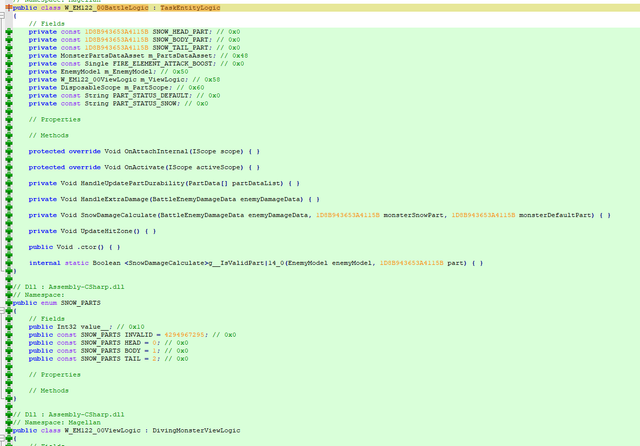The image size is (640, 446).
Task: Click green added marker beside HandleUpdatePartDurability line
Action: point(9,183)
